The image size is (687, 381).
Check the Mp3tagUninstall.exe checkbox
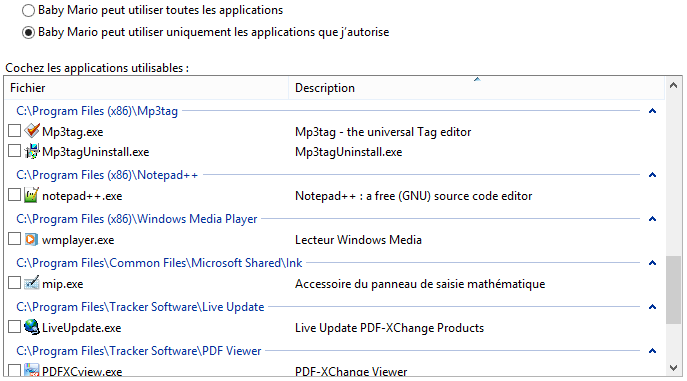[x=14, y=151]
